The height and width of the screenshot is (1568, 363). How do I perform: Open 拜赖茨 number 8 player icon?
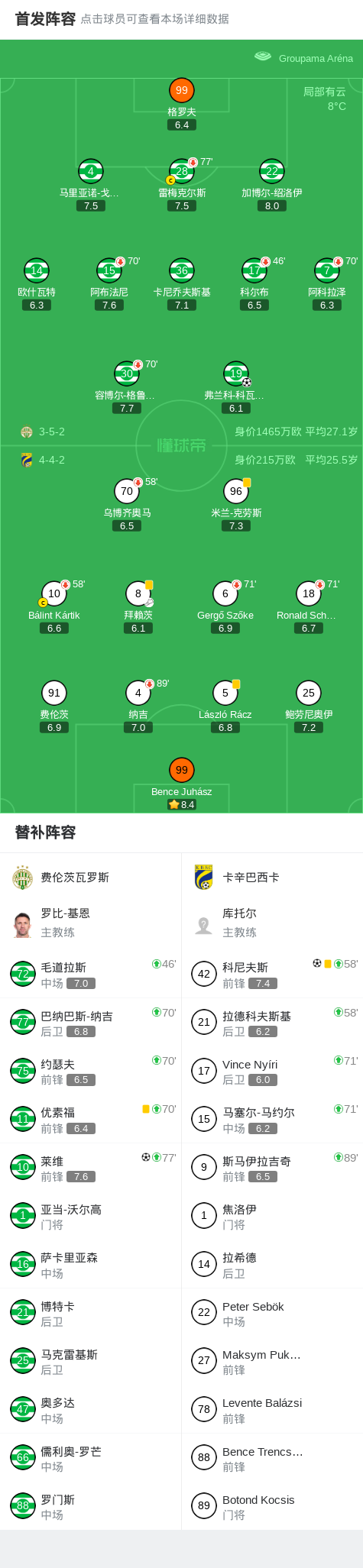point(138,593)
